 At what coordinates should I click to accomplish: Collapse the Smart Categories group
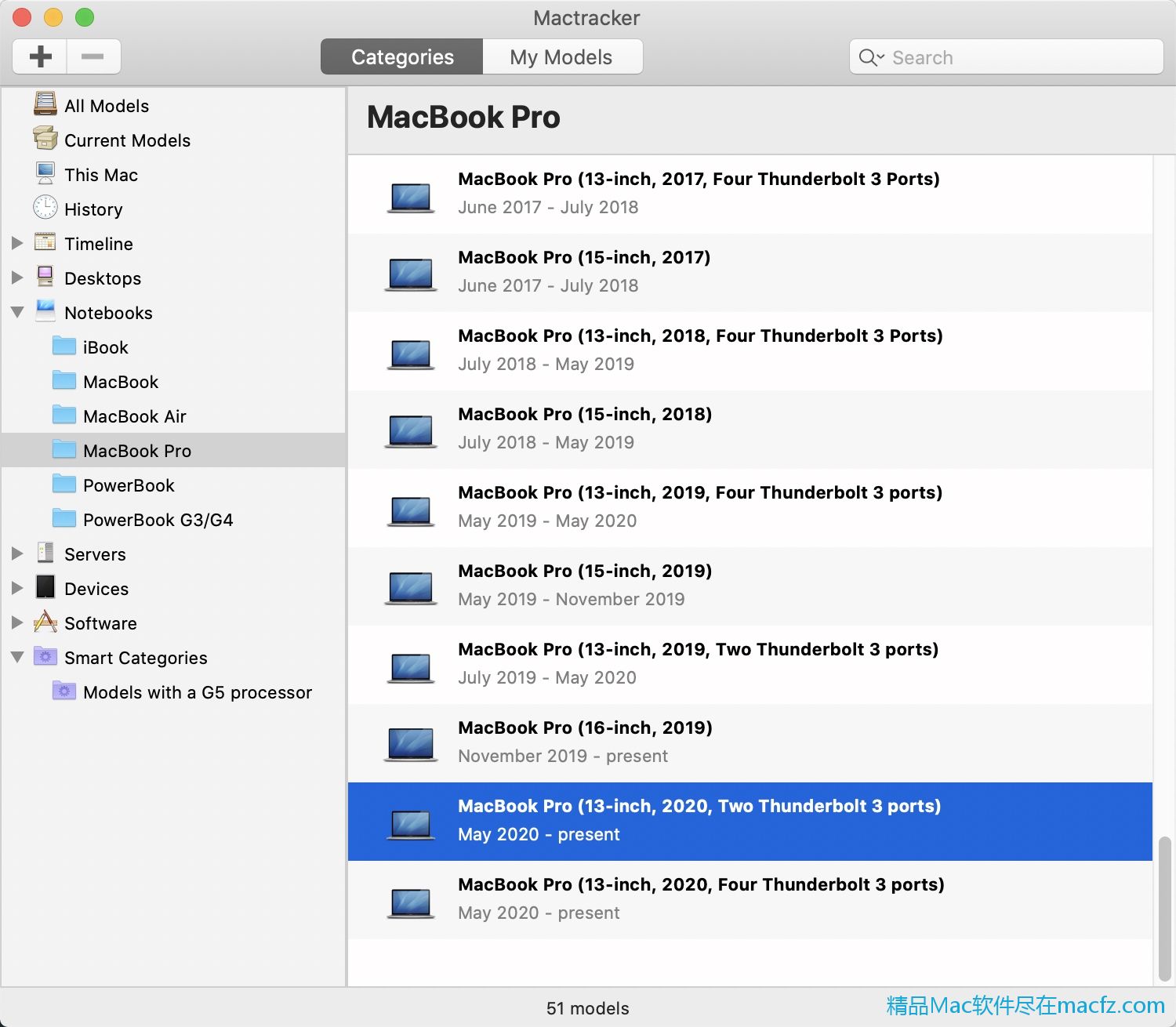17,657
